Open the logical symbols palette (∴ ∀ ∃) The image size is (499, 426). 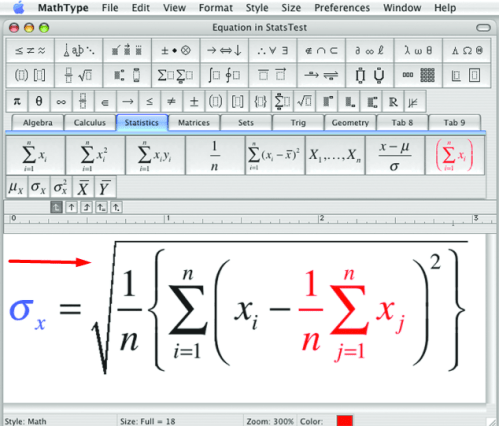[x=273, y=50]
